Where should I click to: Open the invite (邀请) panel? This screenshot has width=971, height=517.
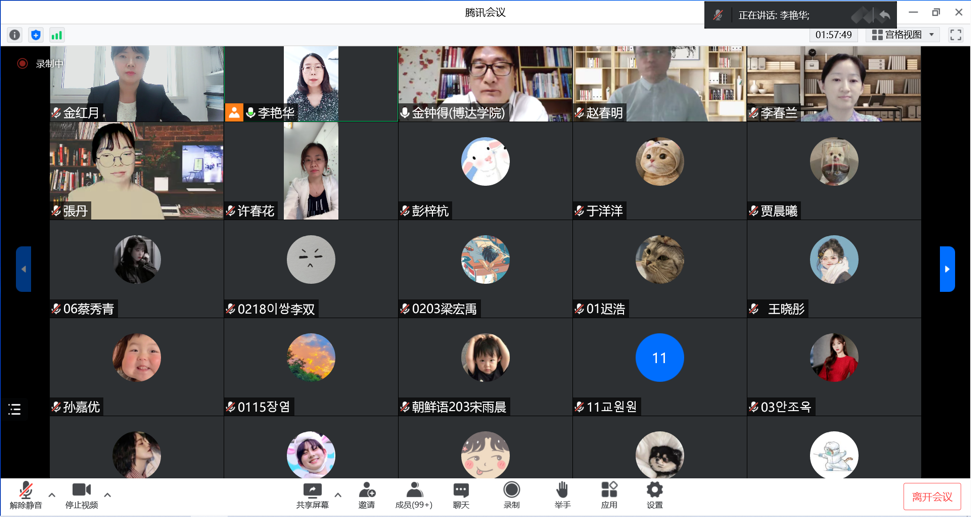tap(366, 494)
